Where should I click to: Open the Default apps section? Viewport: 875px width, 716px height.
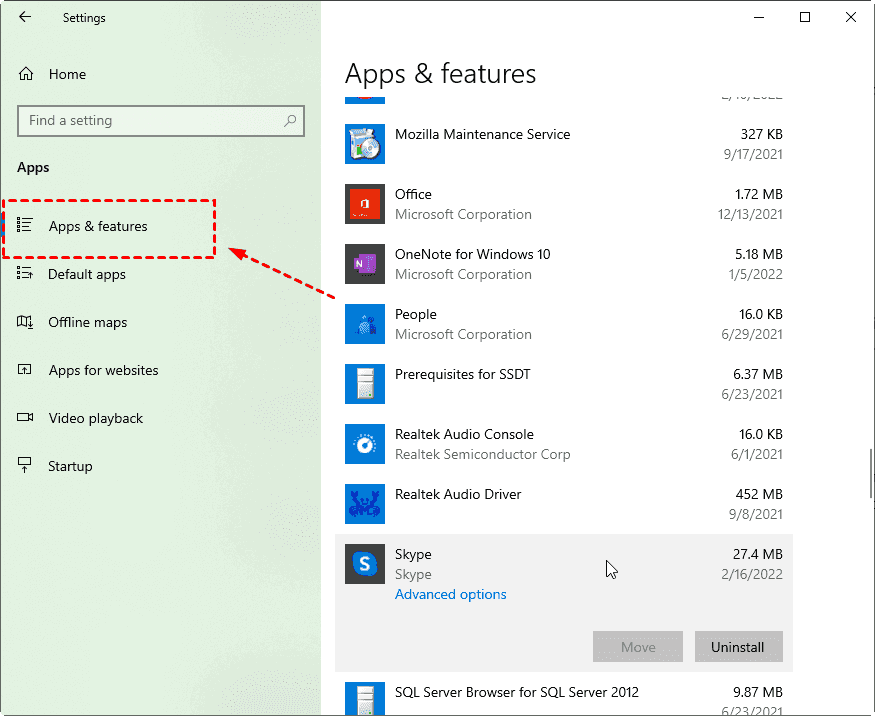pos(86,274)
